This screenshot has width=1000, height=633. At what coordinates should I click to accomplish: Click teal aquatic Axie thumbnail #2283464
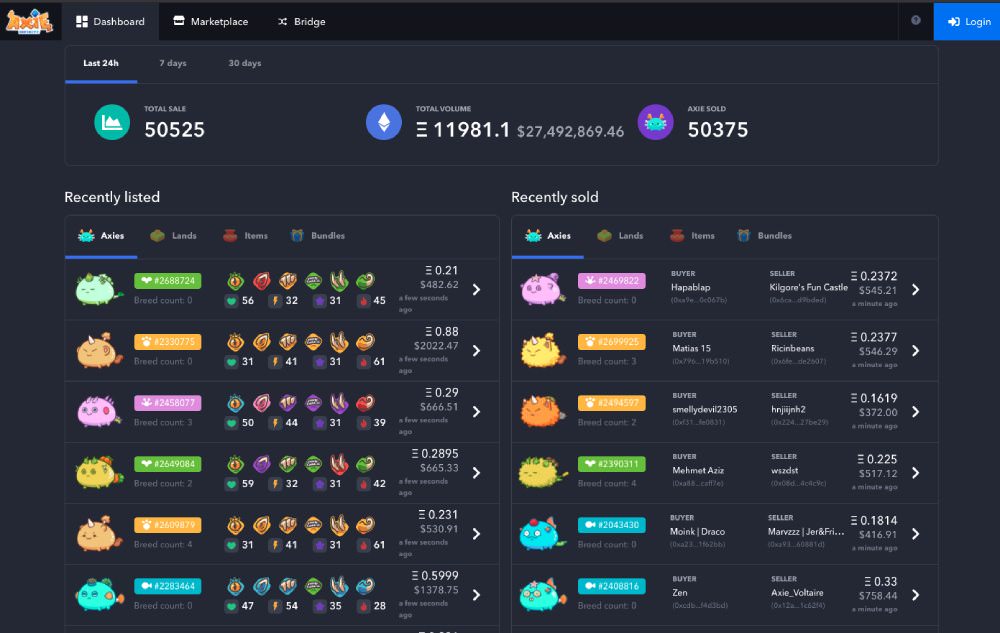(x=99, y=595)
